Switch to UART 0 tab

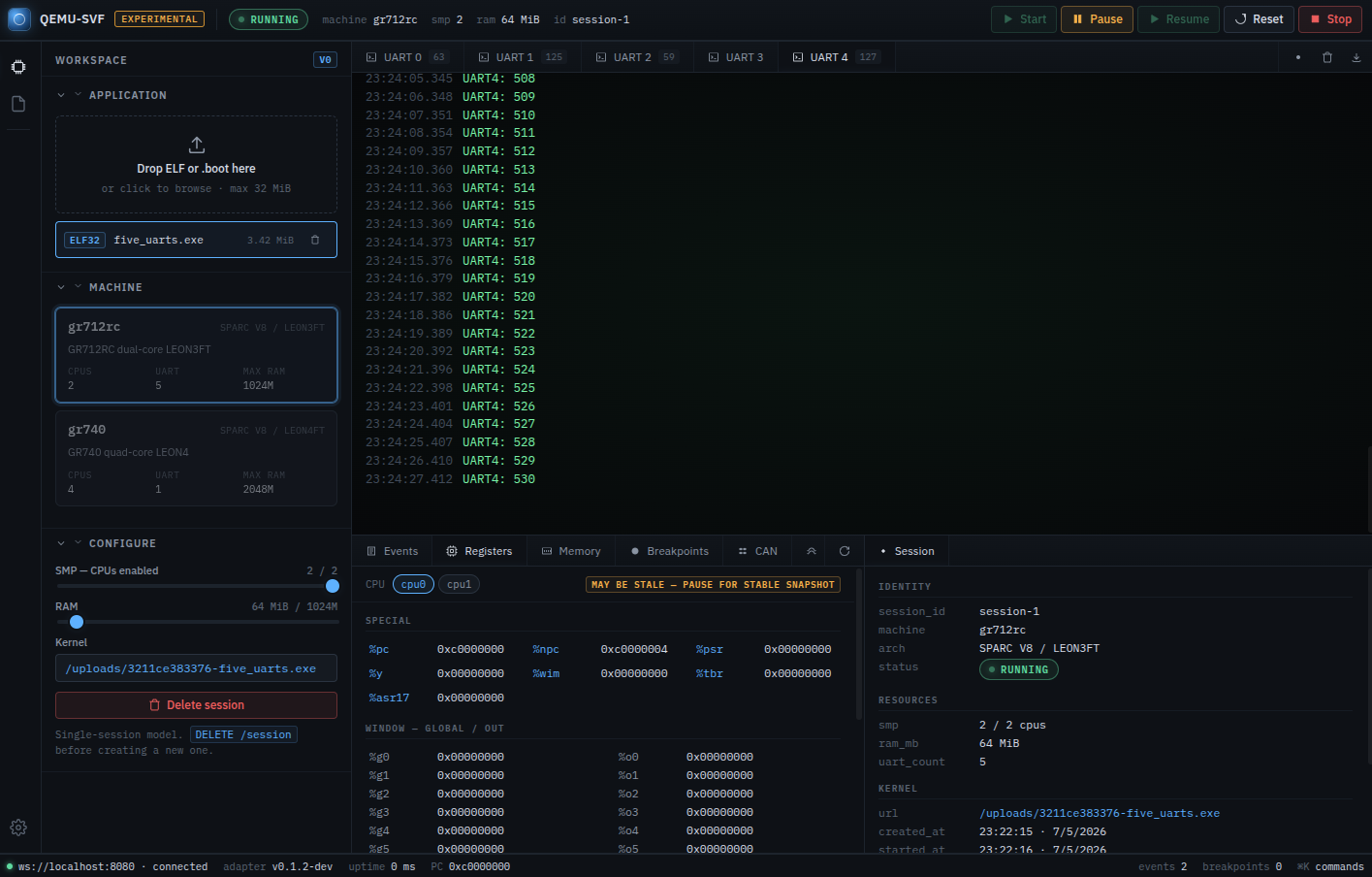point(407,57)
